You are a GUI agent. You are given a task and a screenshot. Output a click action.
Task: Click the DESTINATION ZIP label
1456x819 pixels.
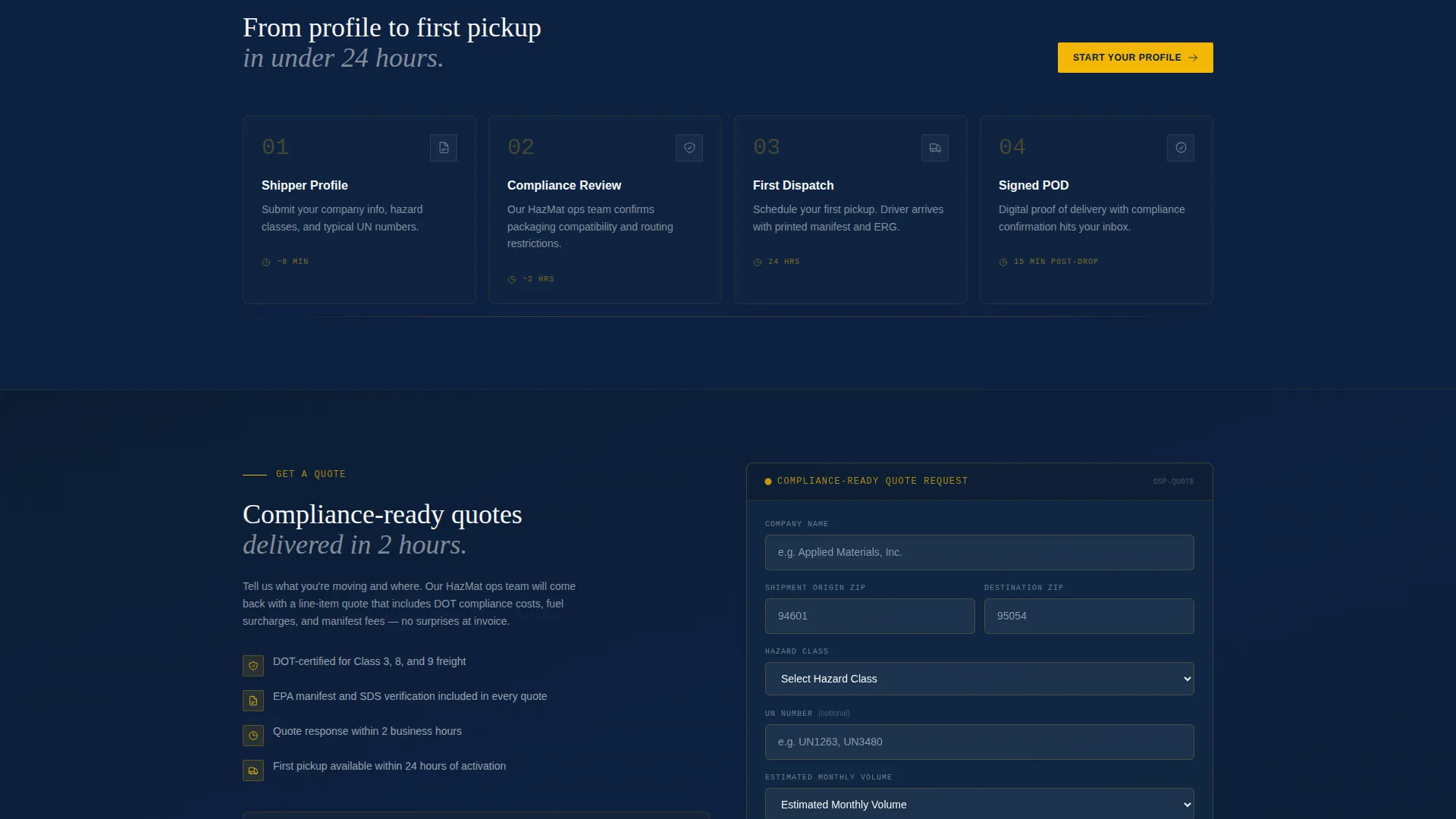click(x=1024, y=588)
